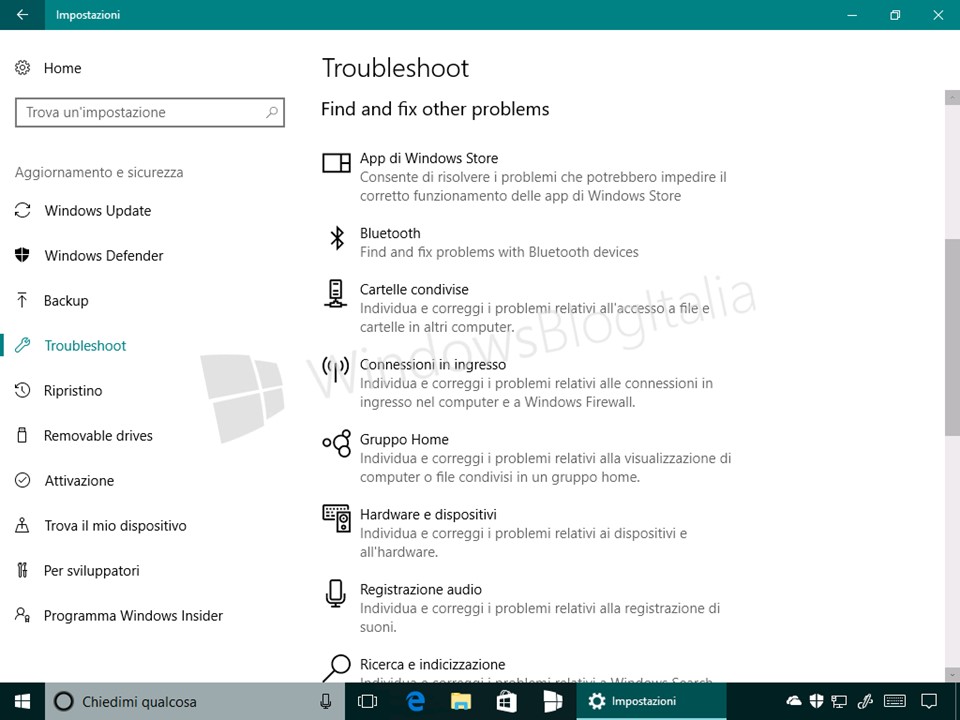Image resolution: width=960 pixels, height=720 pixels.
Task: Click the back arrow in title bar
Action: 22,15
